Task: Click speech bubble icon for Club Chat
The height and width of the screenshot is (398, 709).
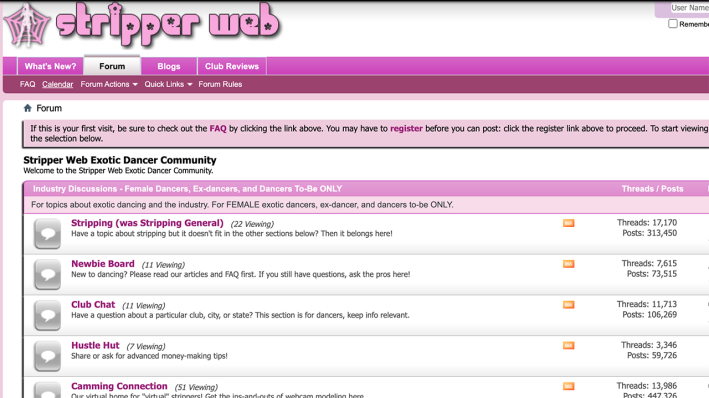Action: point(47,315)
